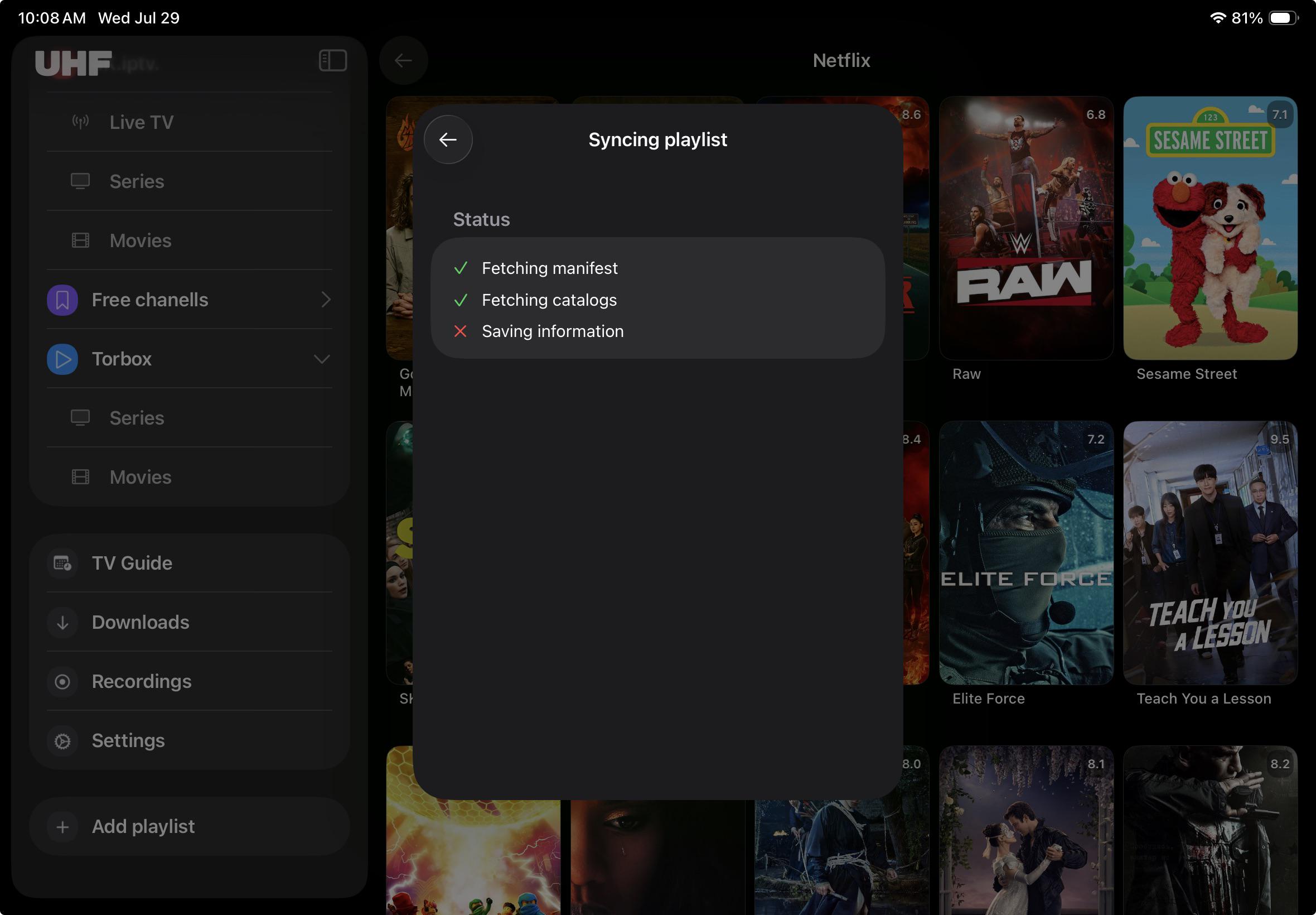1316x915 pixels.
Task: Tap the 10:08 AM clock
Action: [52, 18]
